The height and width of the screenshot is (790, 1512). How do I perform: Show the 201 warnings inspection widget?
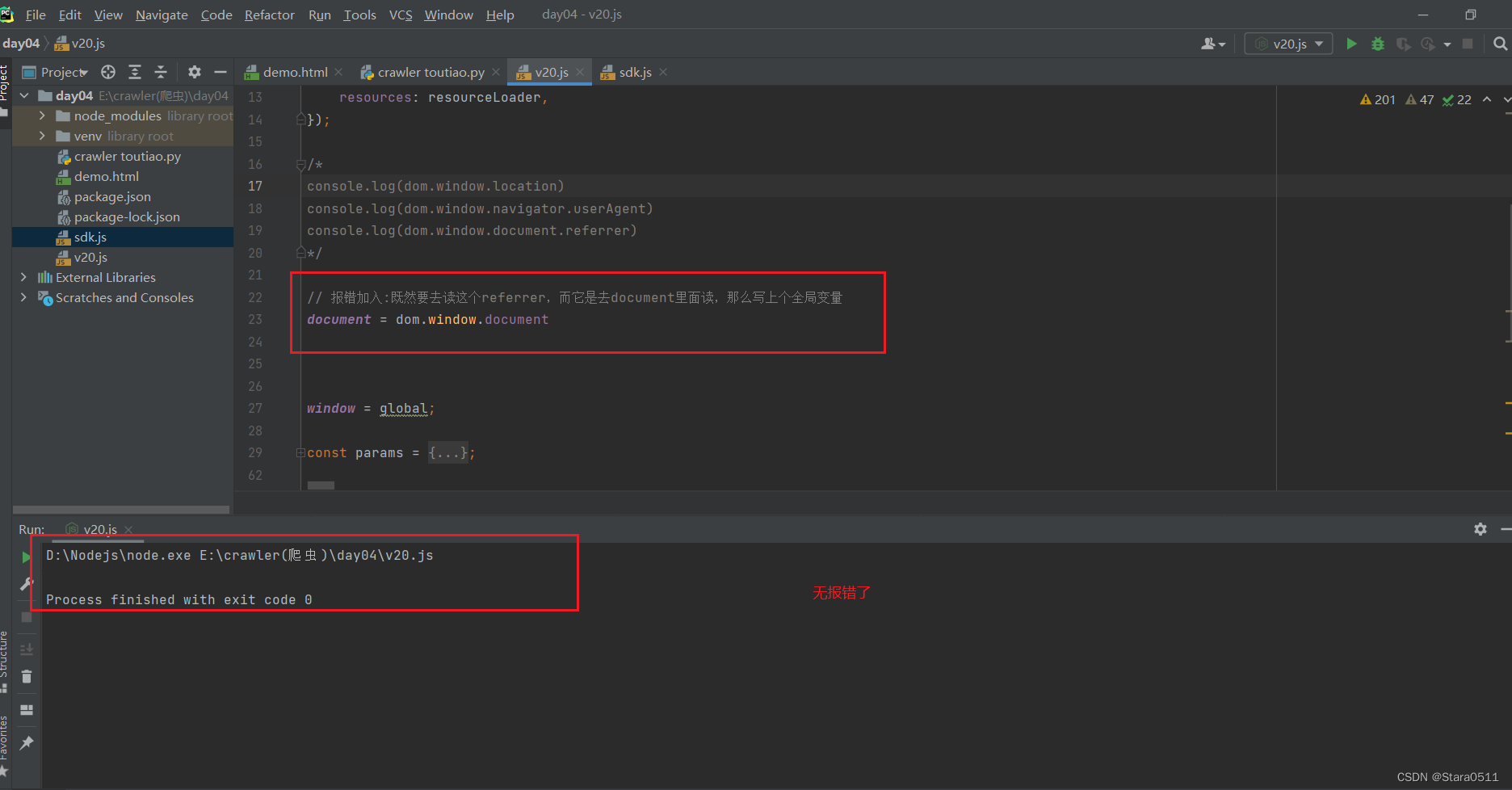[1378, 99]
